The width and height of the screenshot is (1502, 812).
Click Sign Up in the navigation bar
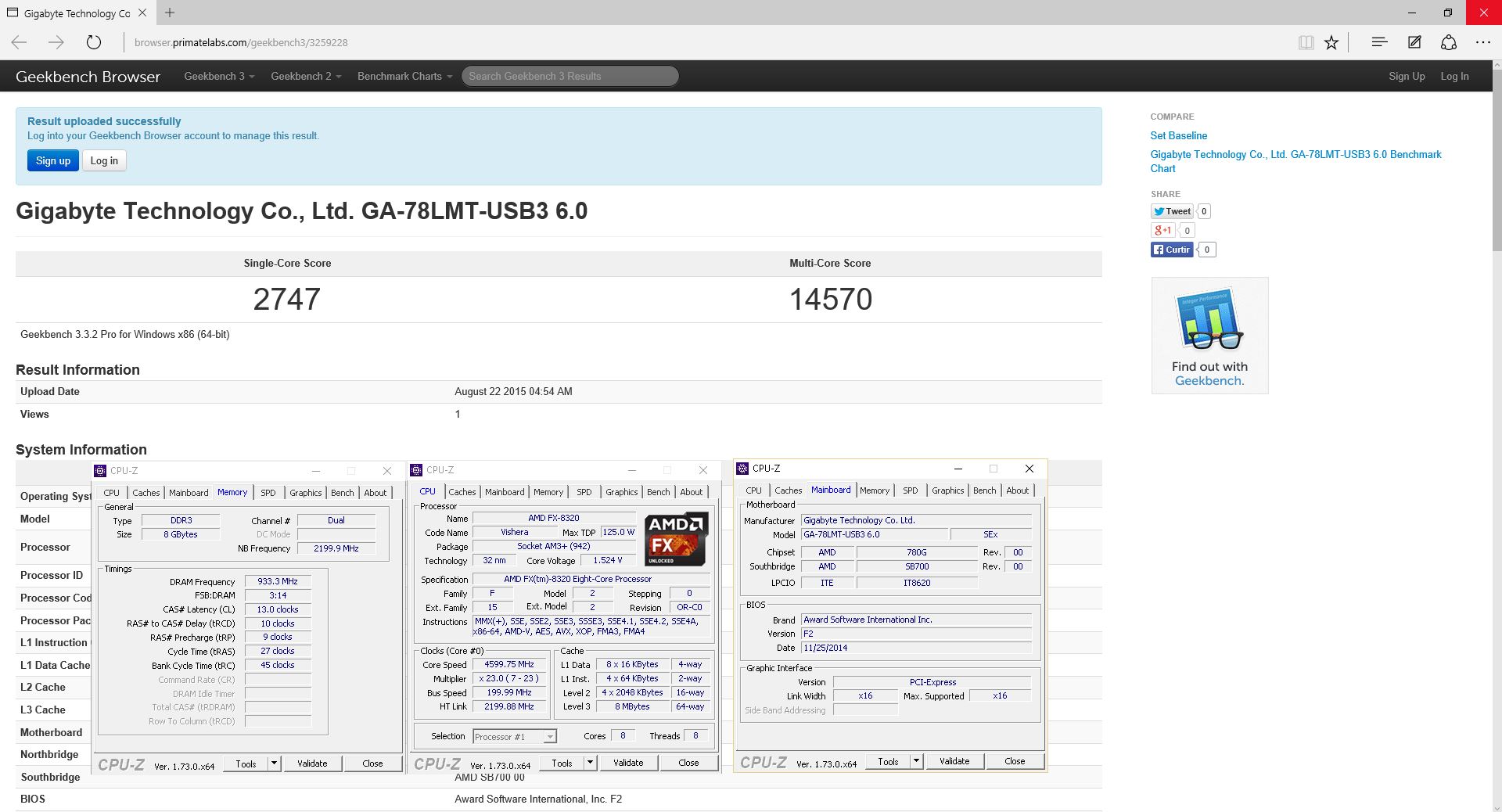pyautogui.click(x=1407, y=76)
